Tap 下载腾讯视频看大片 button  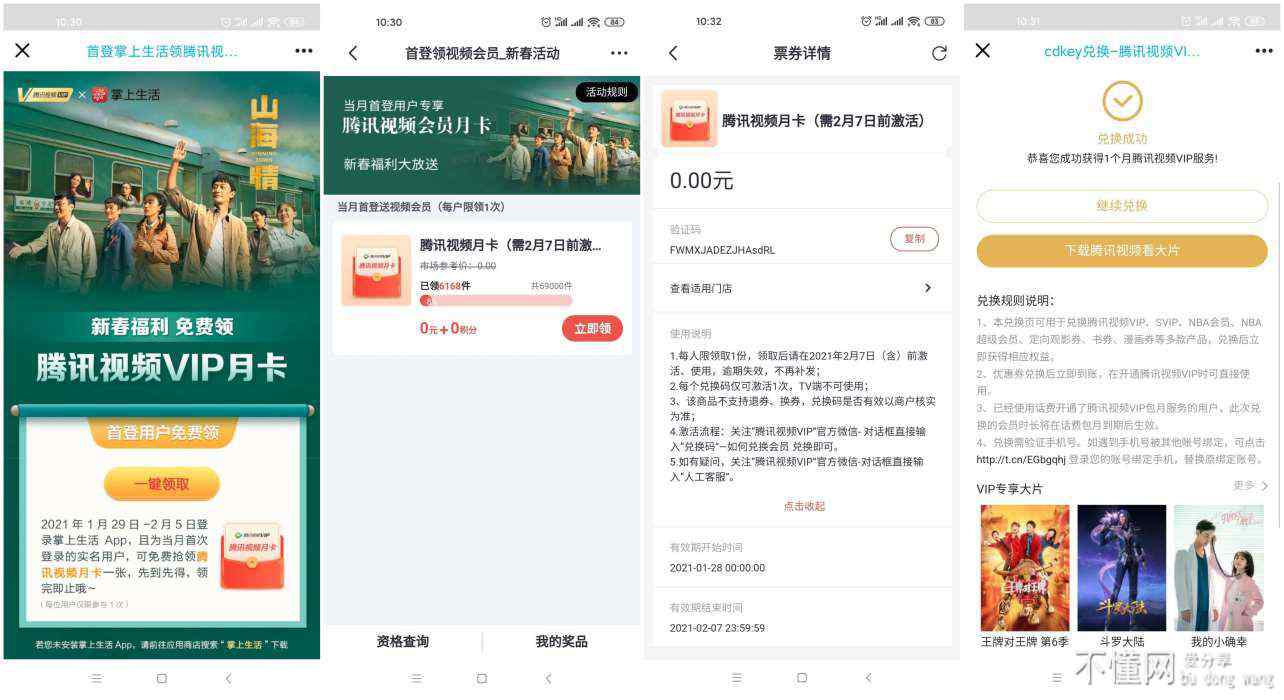pos(1122,251)
